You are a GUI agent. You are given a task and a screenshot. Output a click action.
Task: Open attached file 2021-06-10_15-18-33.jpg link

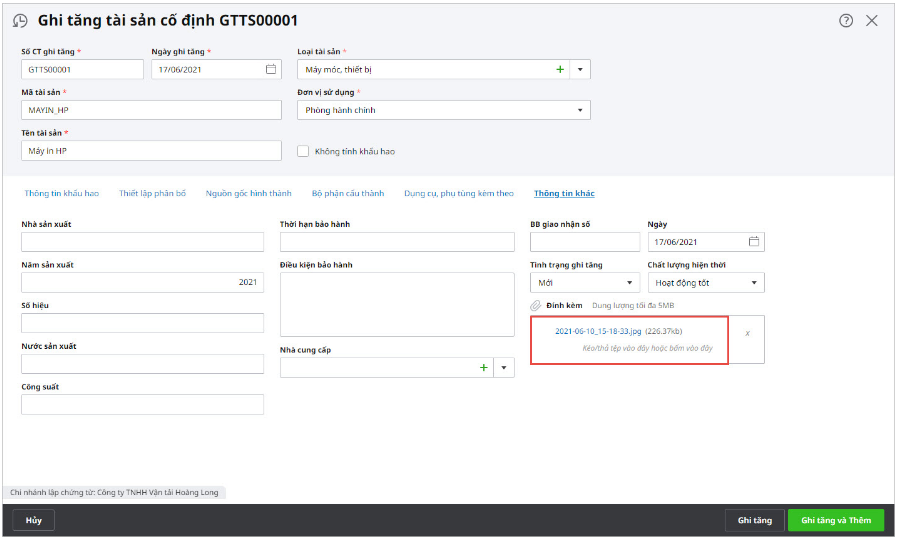(598, 331)
